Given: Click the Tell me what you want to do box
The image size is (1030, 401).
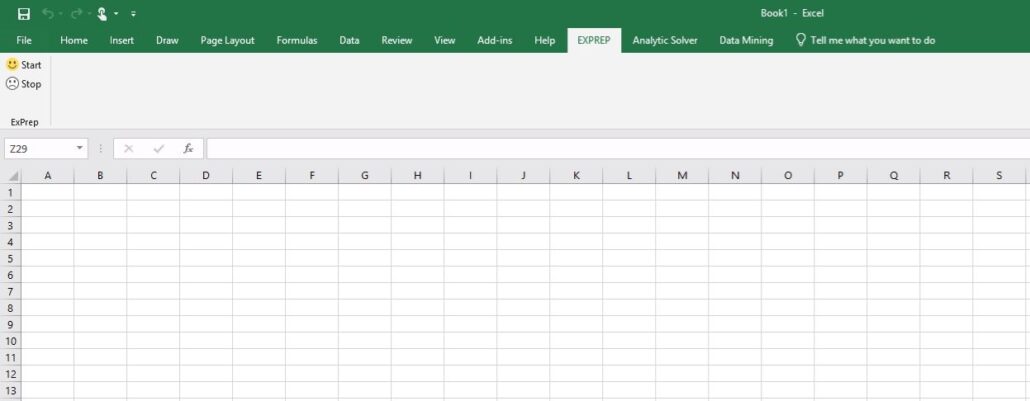Looking at the screenshot, I should point(866,40).
